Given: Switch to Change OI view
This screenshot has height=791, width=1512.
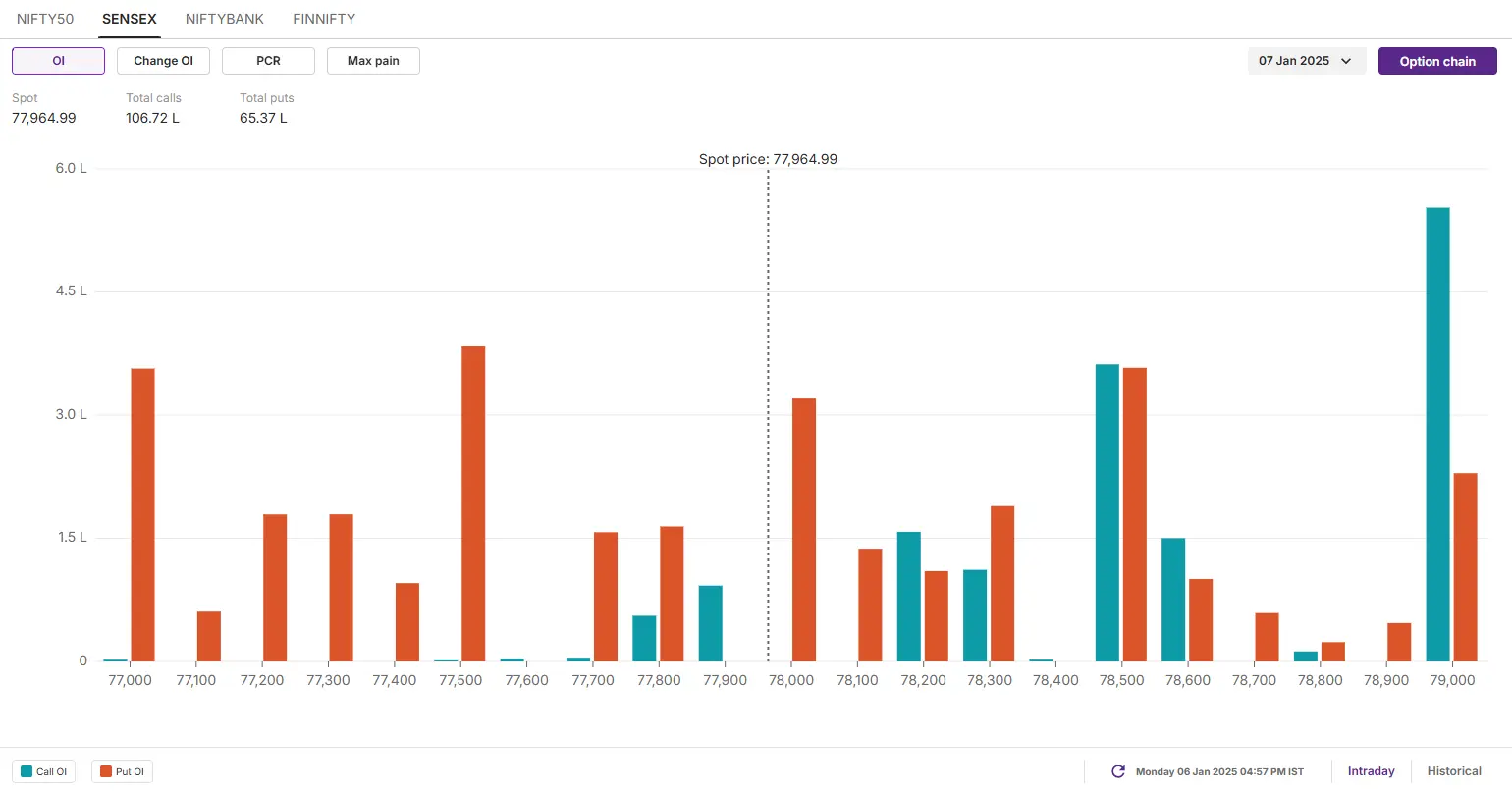Looking at the screenshot, I should click(x=163, y=61).
